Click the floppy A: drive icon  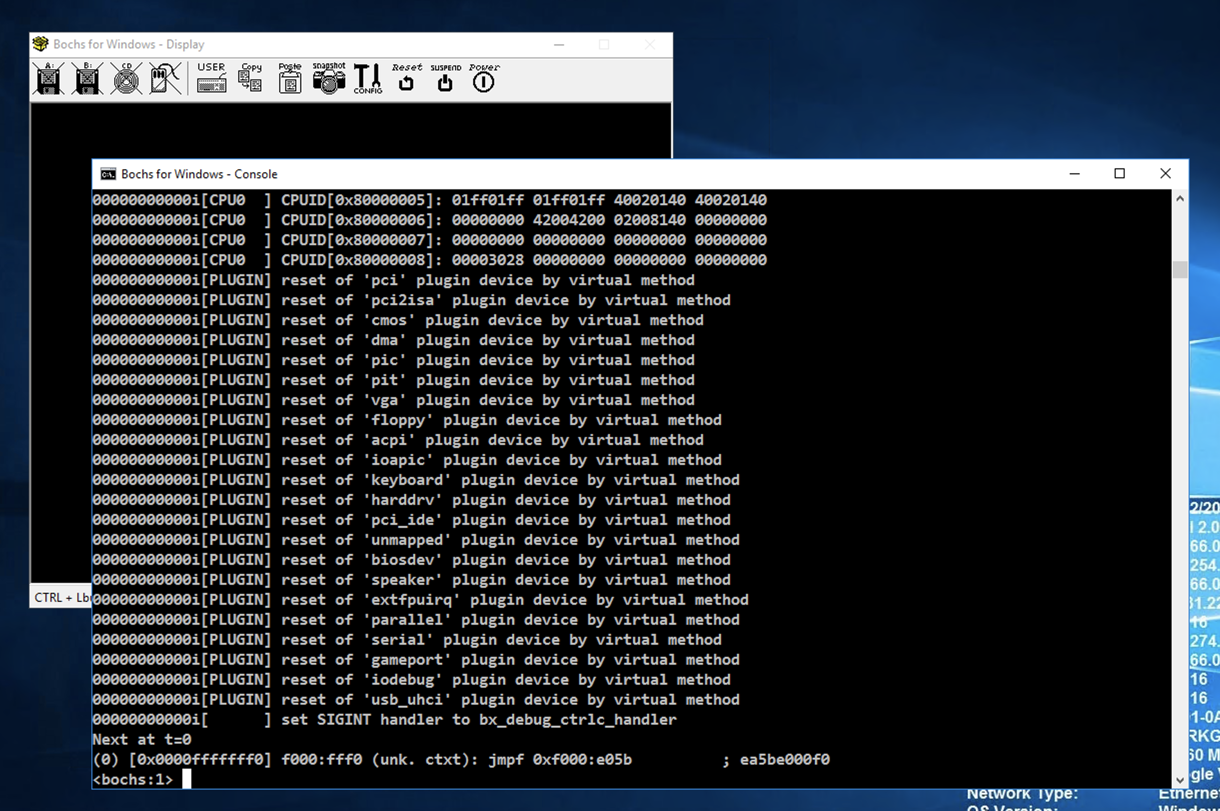(49, 78)
